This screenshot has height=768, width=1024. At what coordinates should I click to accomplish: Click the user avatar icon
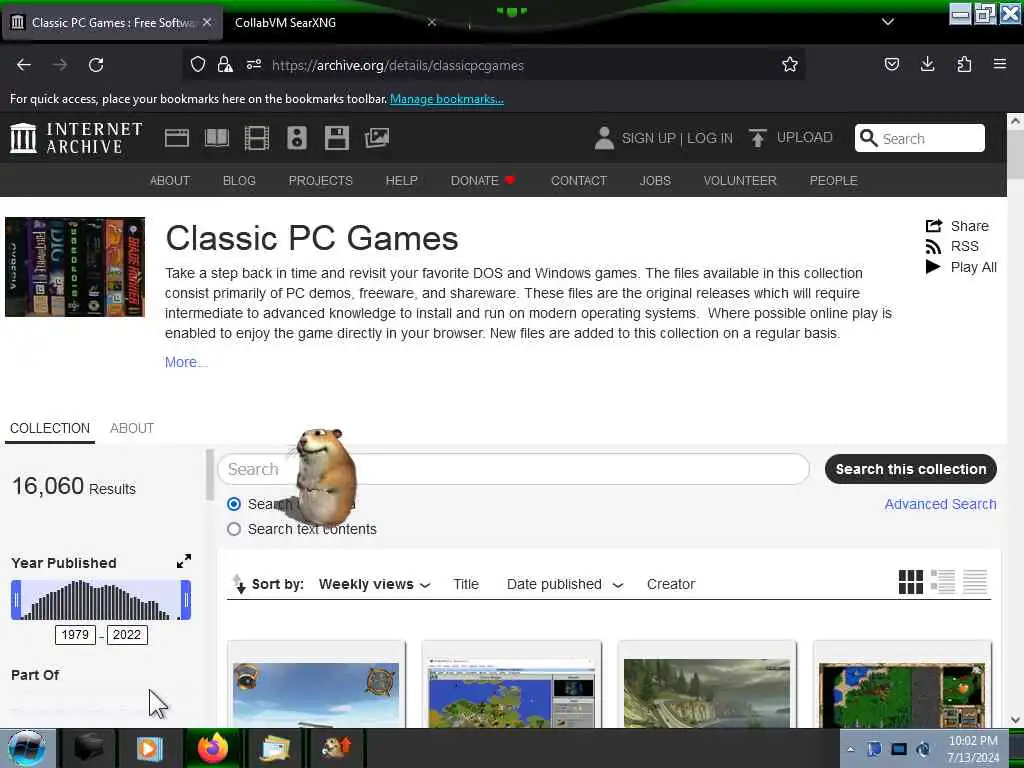tap(604, 138)
